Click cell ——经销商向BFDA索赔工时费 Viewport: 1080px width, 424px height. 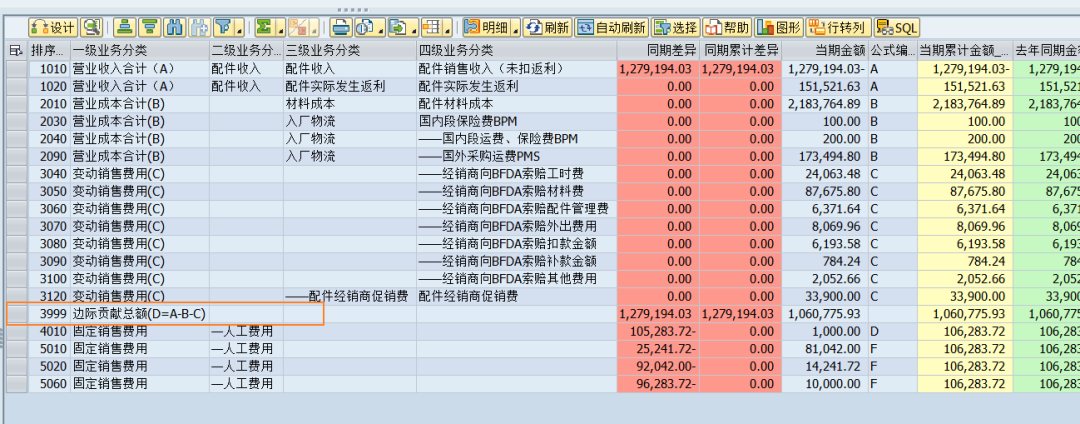[517, 173]
